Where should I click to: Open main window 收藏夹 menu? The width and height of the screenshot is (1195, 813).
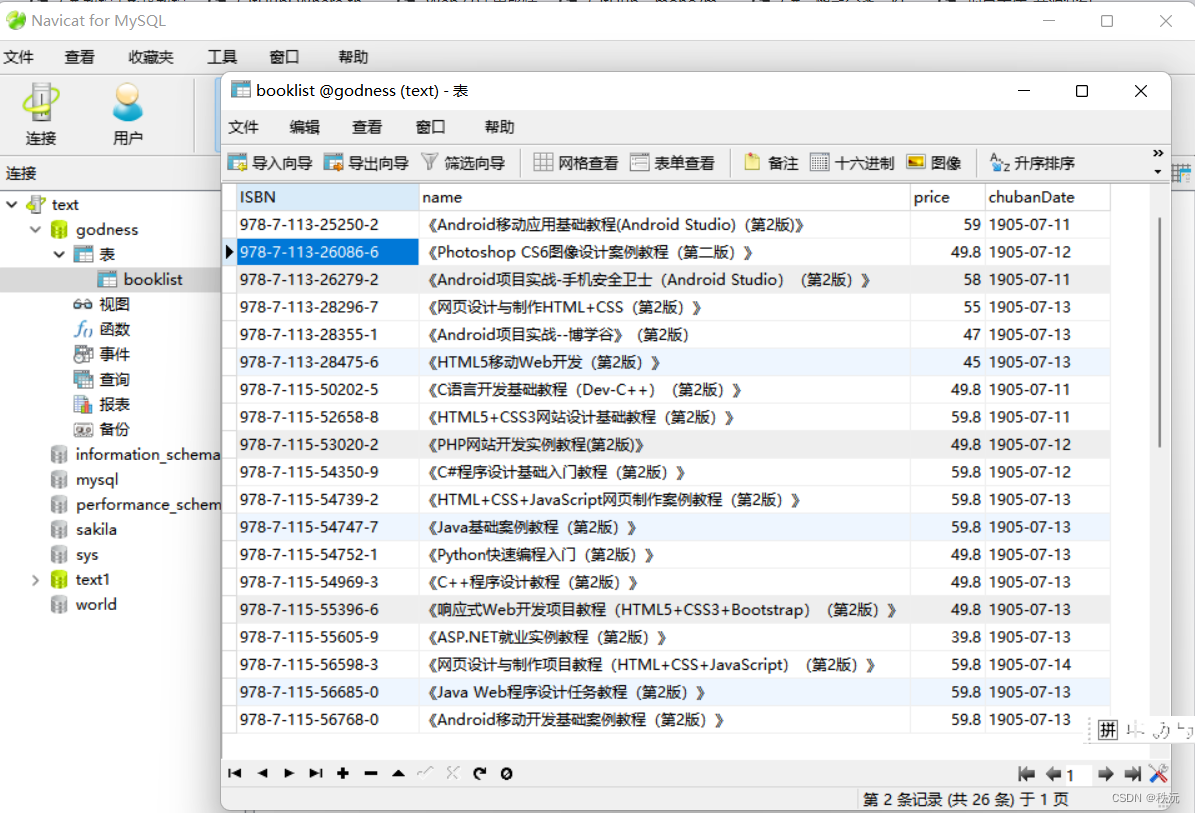coord(151,57)
